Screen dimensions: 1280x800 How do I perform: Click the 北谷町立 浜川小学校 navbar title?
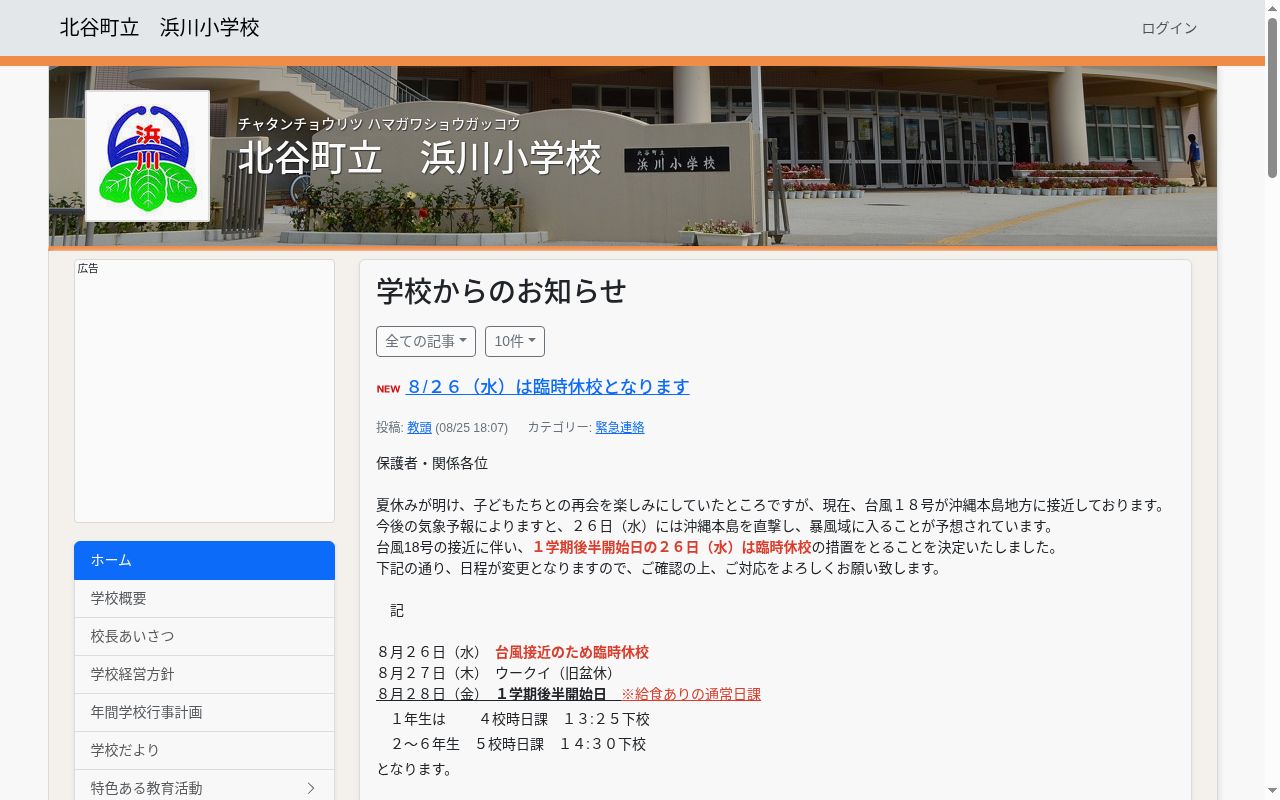click(160, 28)
